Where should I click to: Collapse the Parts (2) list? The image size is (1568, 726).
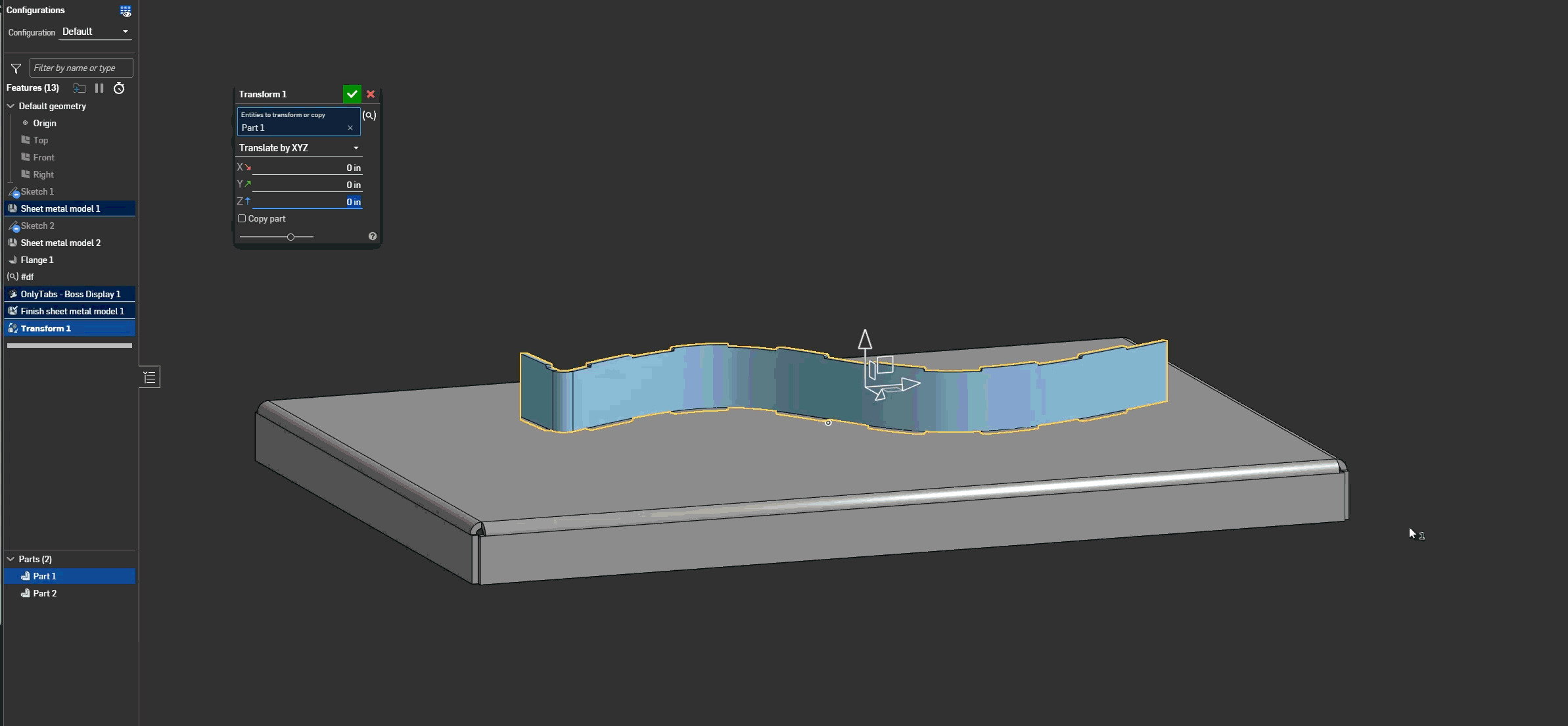[11, 559]
